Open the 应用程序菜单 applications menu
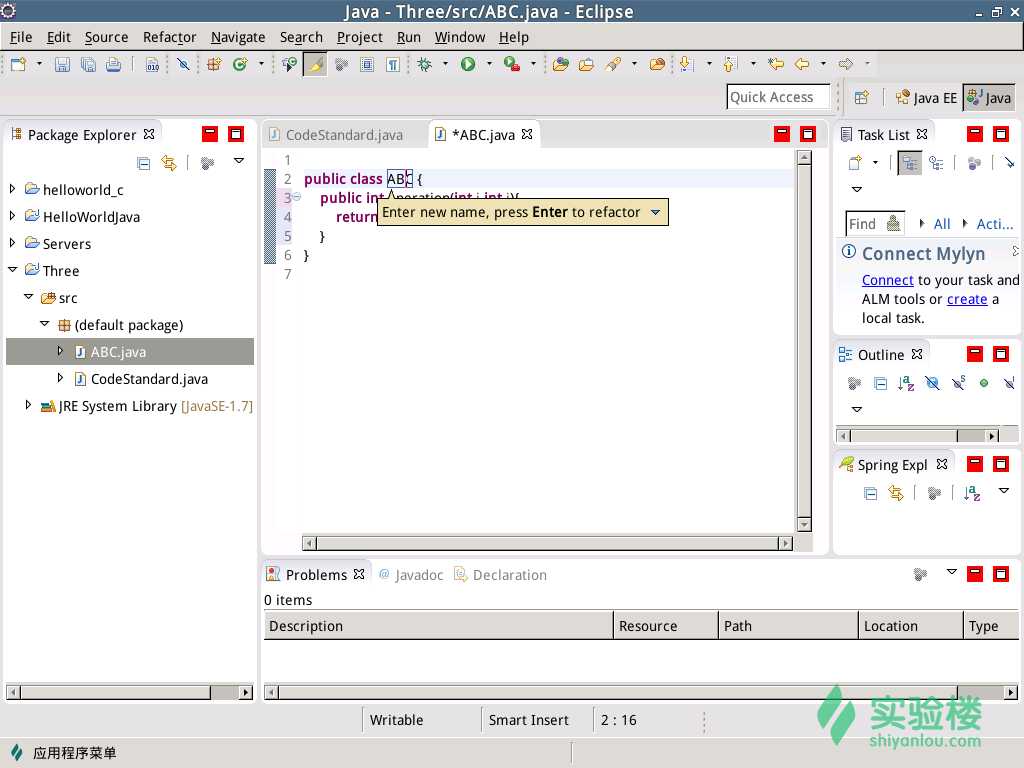Viewport: 1024px width, 768px height. coord(64,753)
